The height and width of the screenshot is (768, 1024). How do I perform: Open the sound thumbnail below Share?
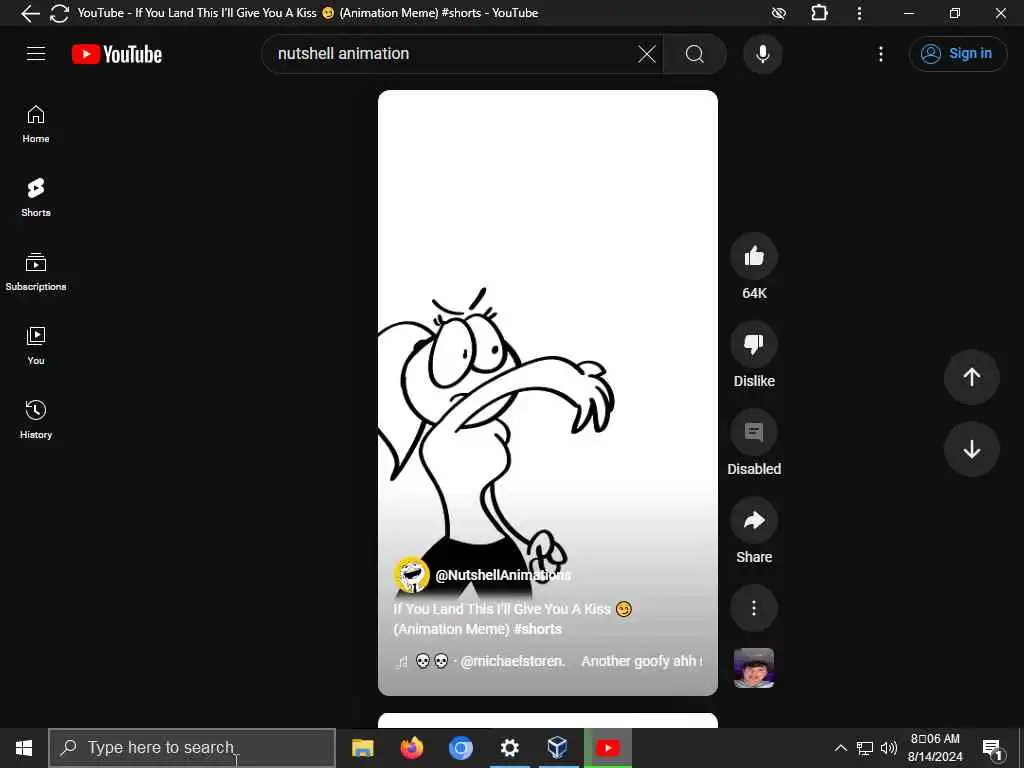click(x=754, y=668)
